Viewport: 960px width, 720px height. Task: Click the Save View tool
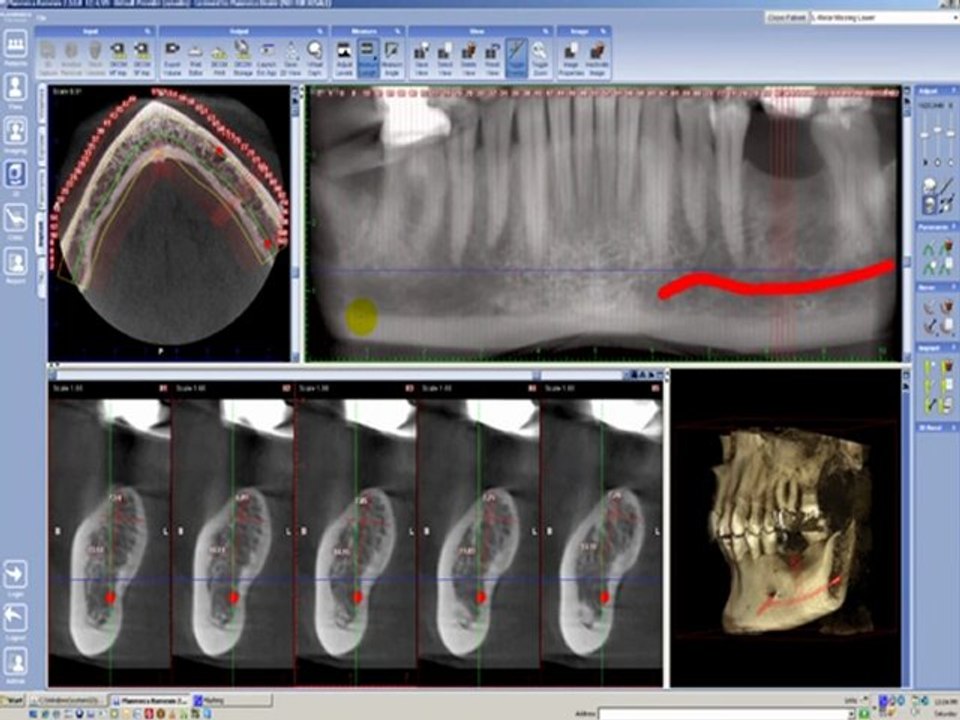(x=421, y=58)
